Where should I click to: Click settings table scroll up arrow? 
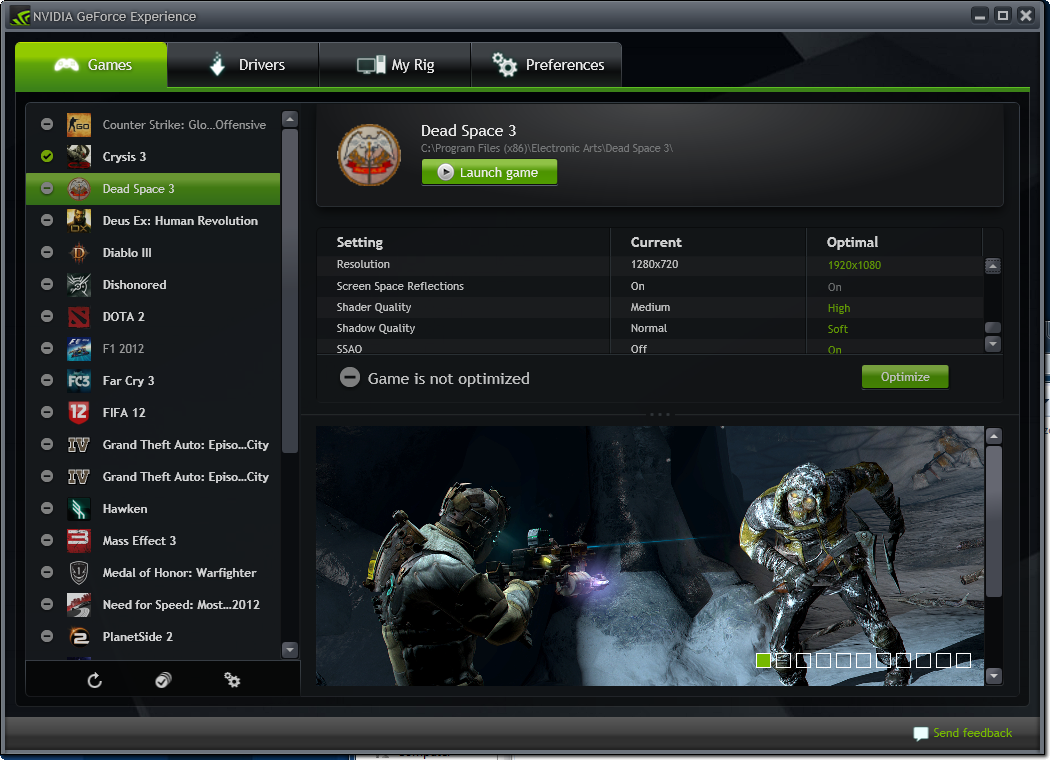(x=993, y=266)
